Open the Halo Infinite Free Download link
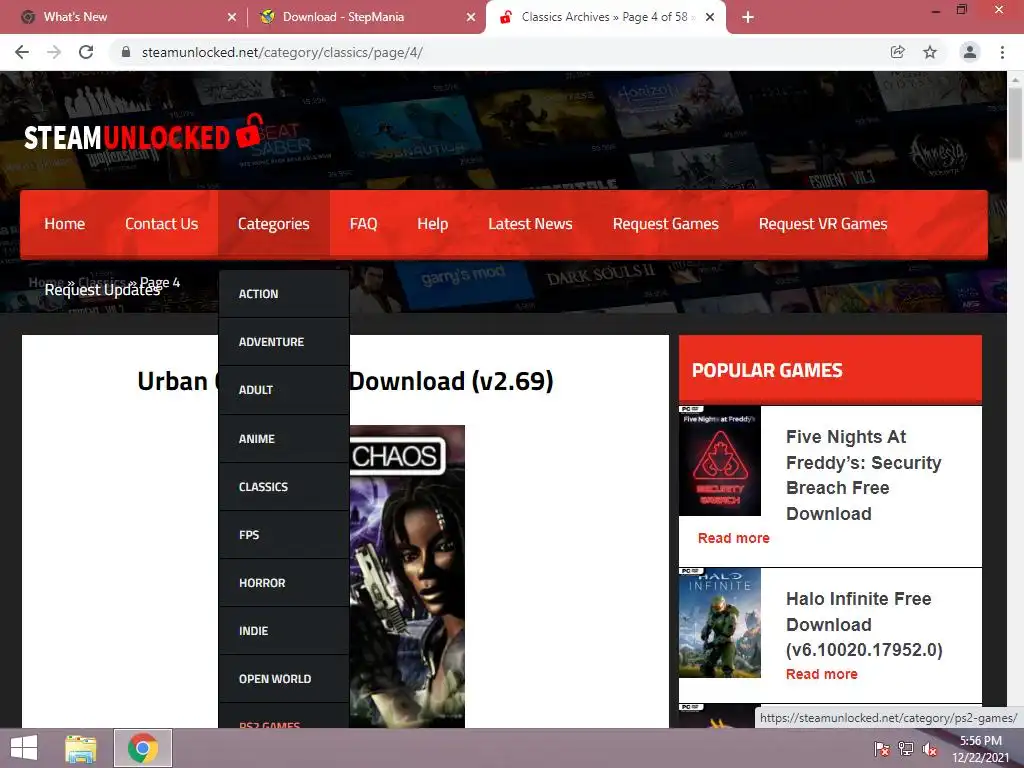This screenshot has height=768, width=1024. pyautogui.click(x=864, y=624)
